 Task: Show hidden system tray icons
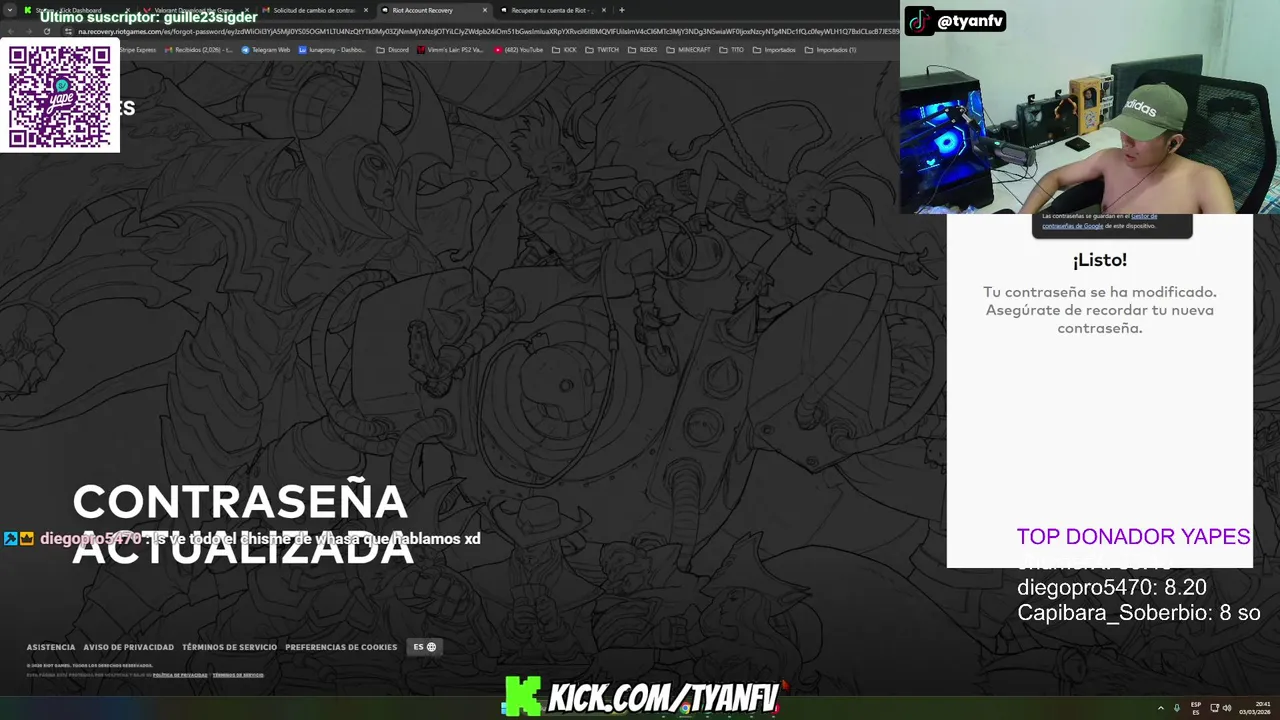(1162, 708)
